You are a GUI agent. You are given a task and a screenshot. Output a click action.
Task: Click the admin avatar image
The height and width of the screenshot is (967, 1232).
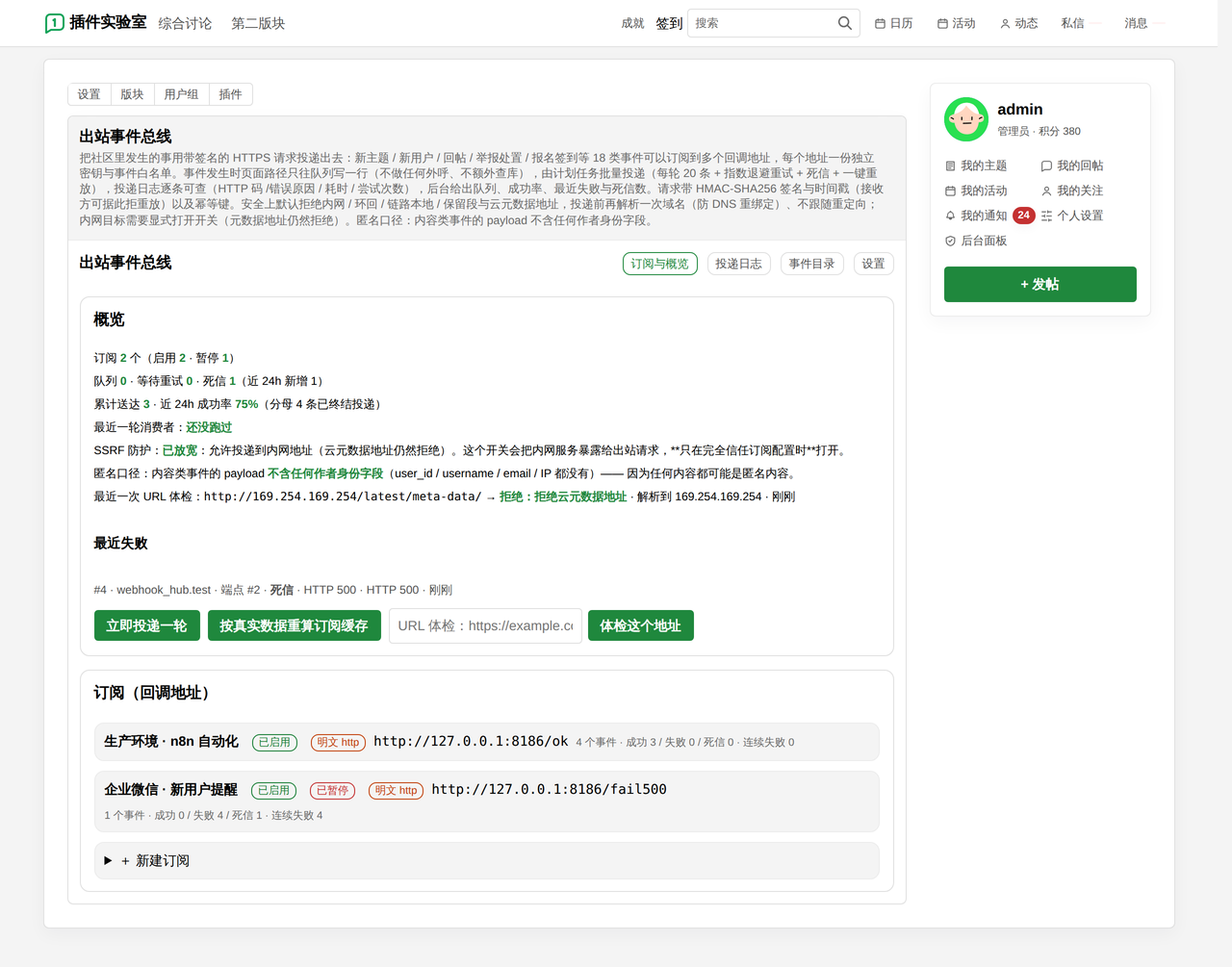(x=966, y=119)
